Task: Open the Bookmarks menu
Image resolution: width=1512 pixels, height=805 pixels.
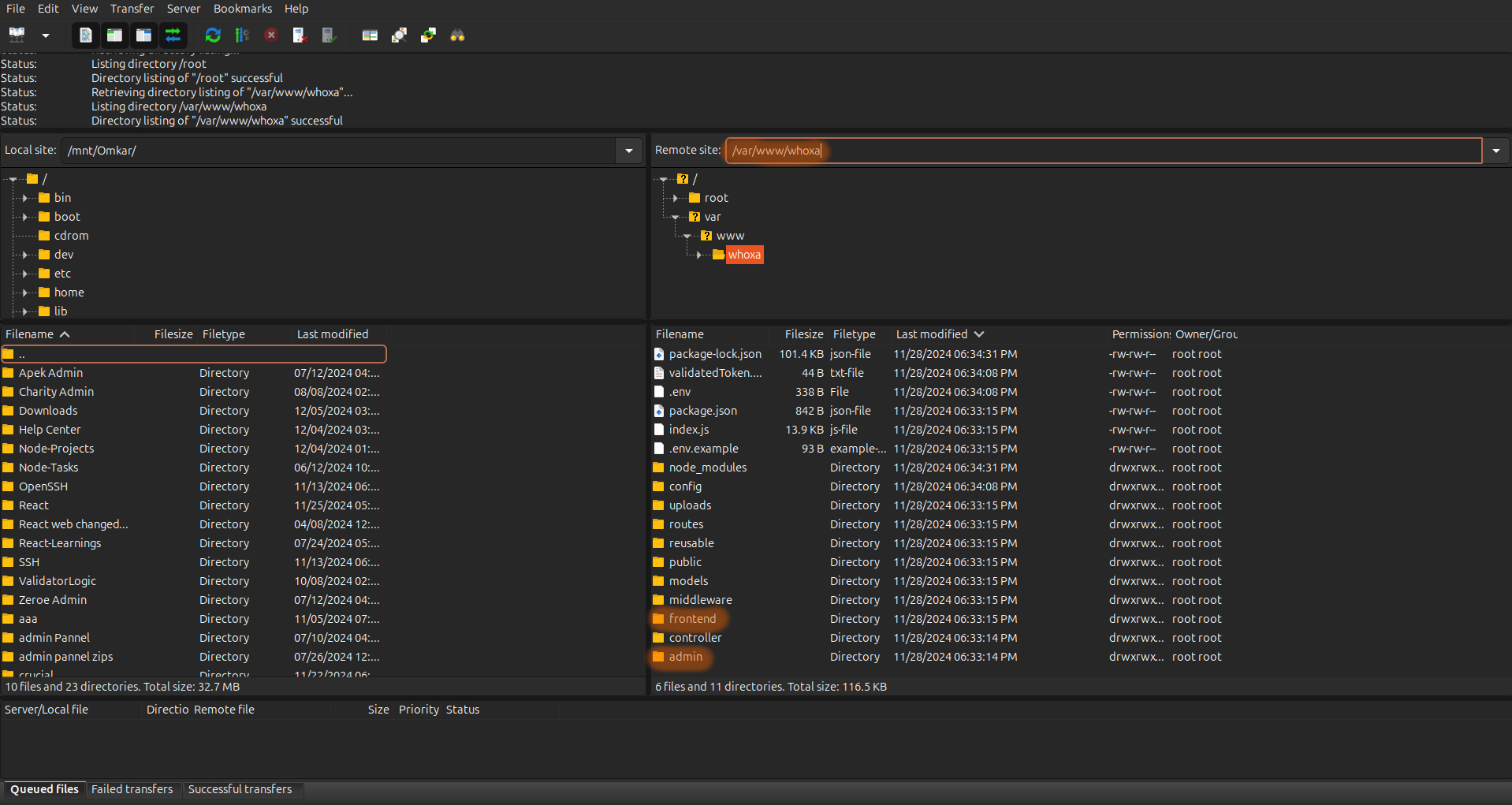Action: coord(243,9)
